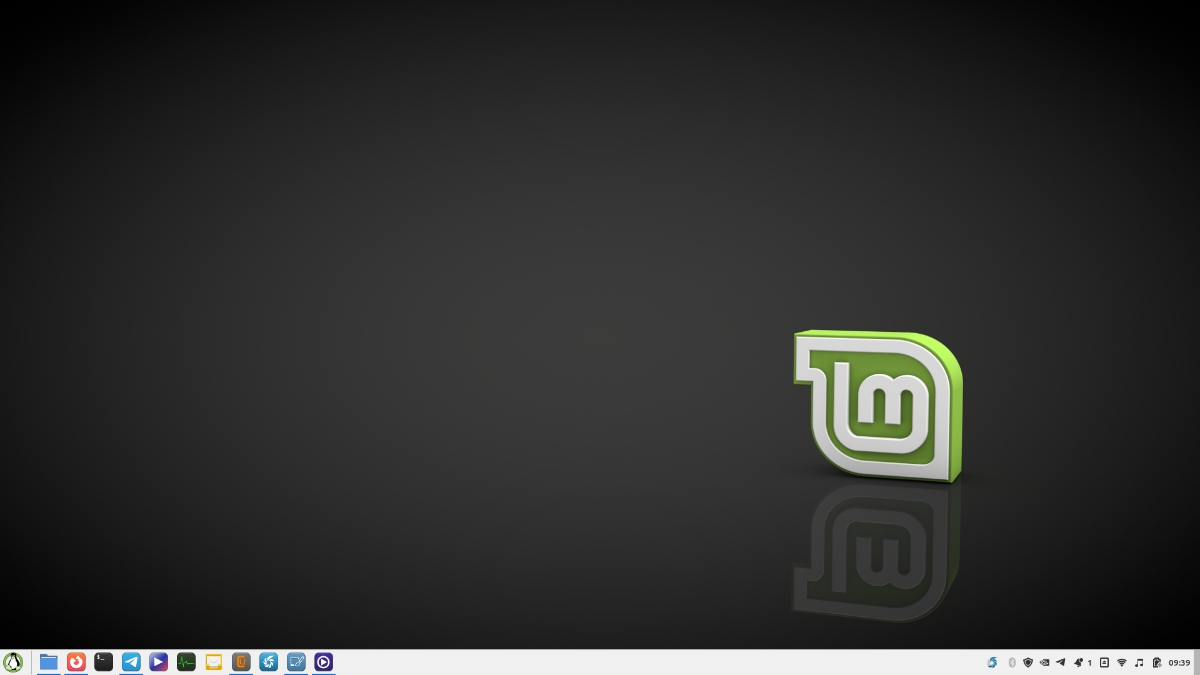Screen dimensions: 1200x675
Task: Launch the system monitor with the green waveform
Action: coord(186,661)
